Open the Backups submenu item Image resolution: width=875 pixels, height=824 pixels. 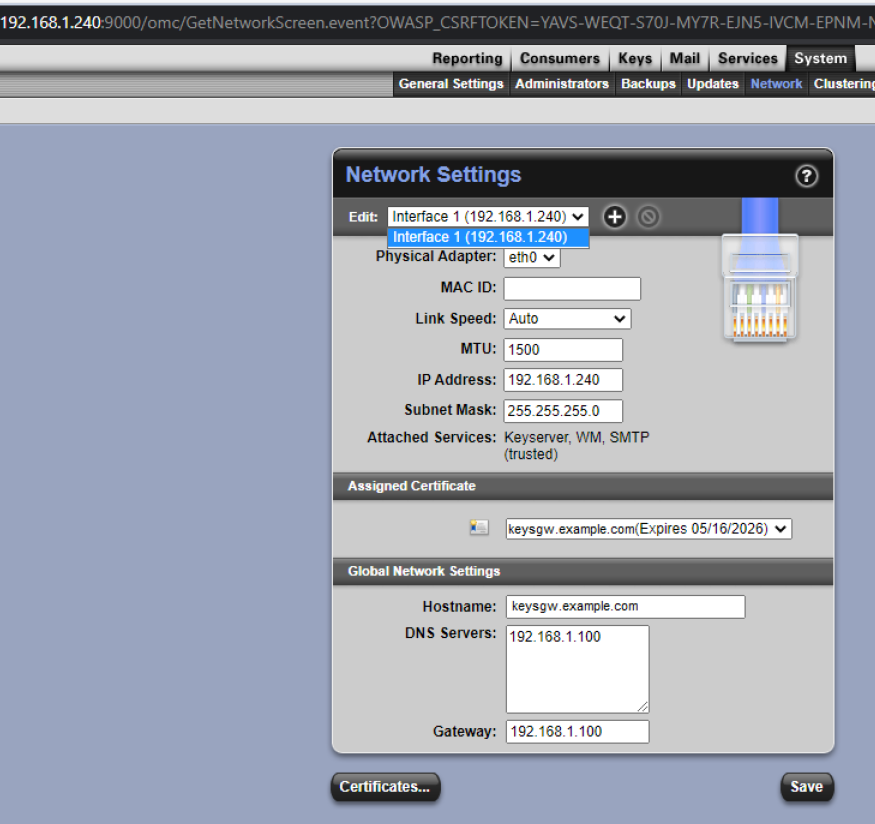coord(648,84)
